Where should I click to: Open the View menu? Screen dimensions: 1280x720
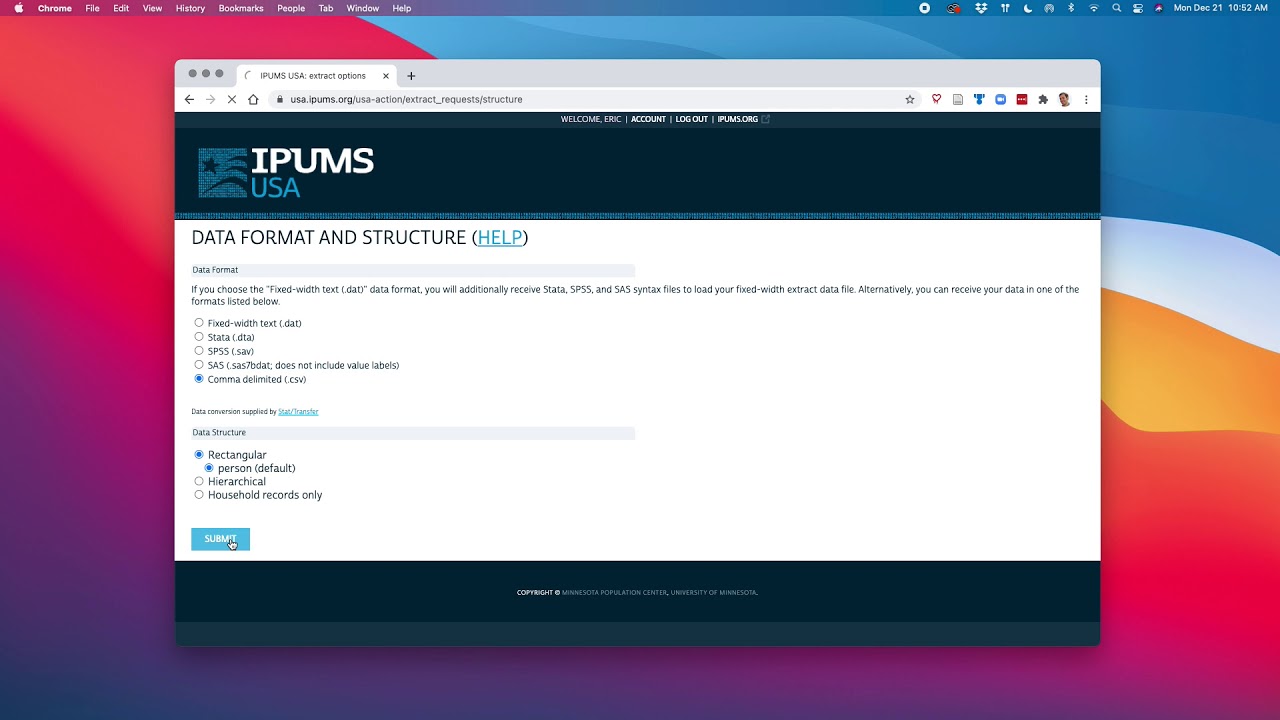coord(152,8)
